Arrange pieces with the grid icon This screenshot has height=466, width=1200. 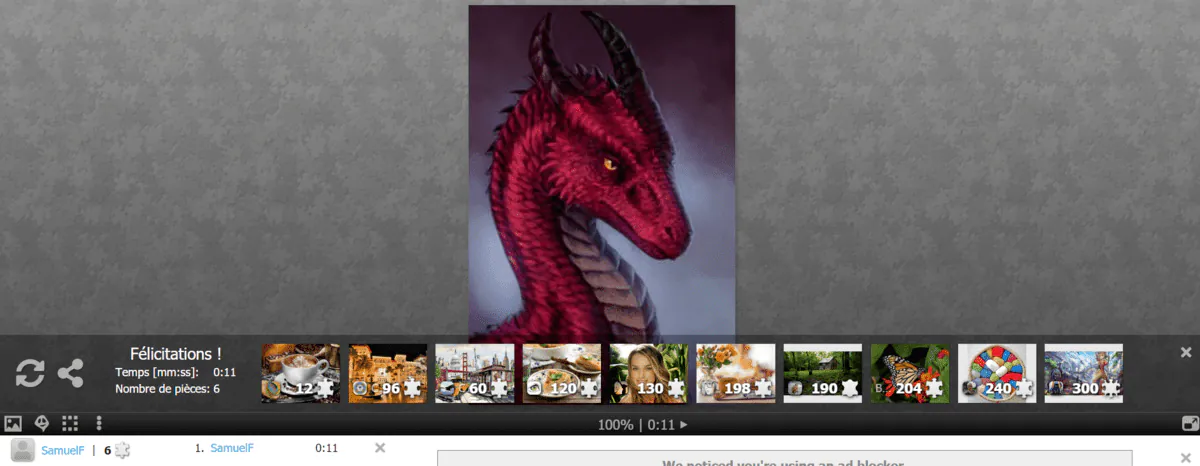point(70,424)
